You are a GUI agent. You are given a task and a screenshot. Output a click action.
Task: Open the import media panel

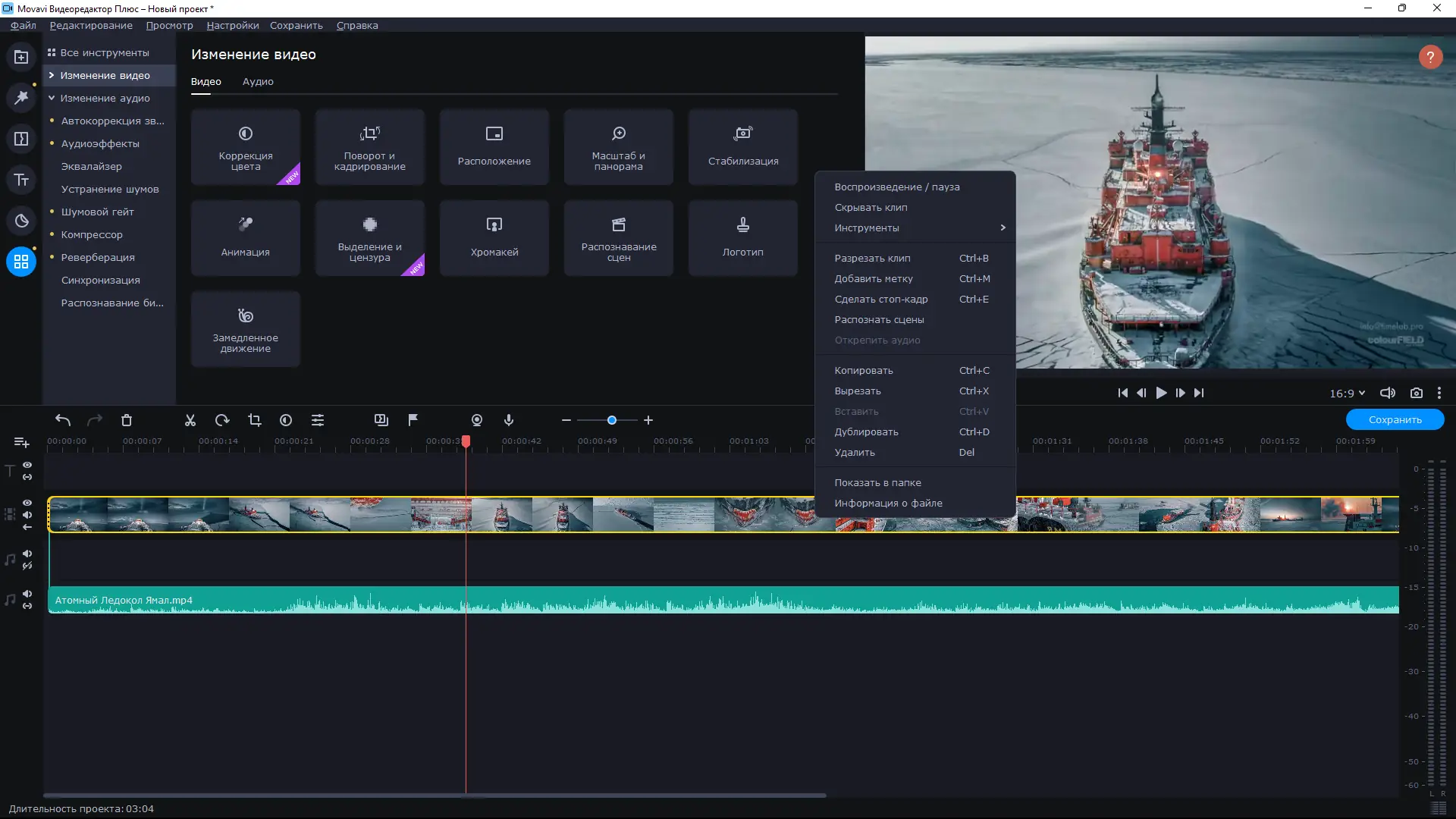pos(21,57)
